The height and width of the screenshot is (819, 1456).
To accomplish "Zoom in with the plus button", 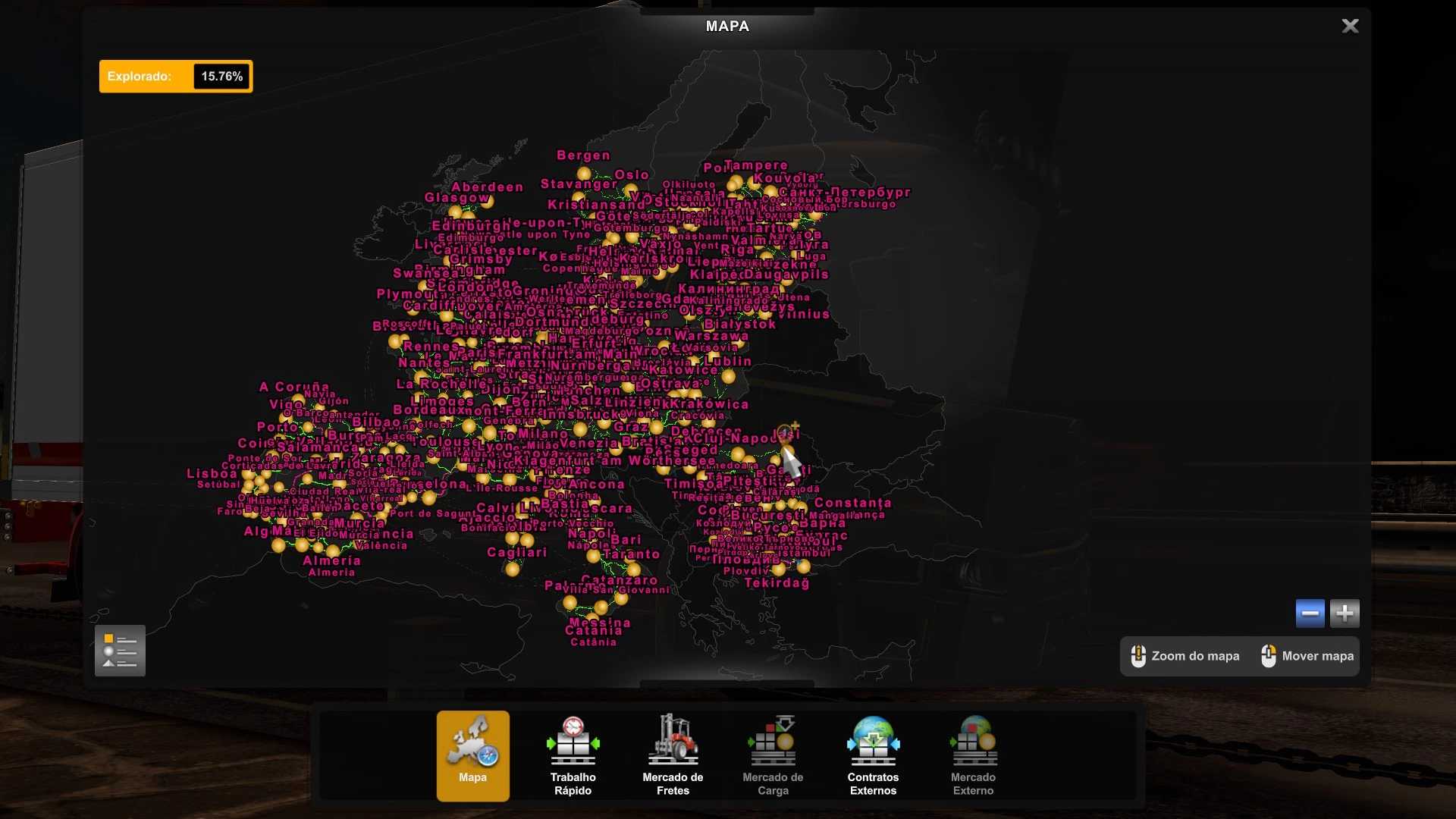I will click(x=1345, y=613).
